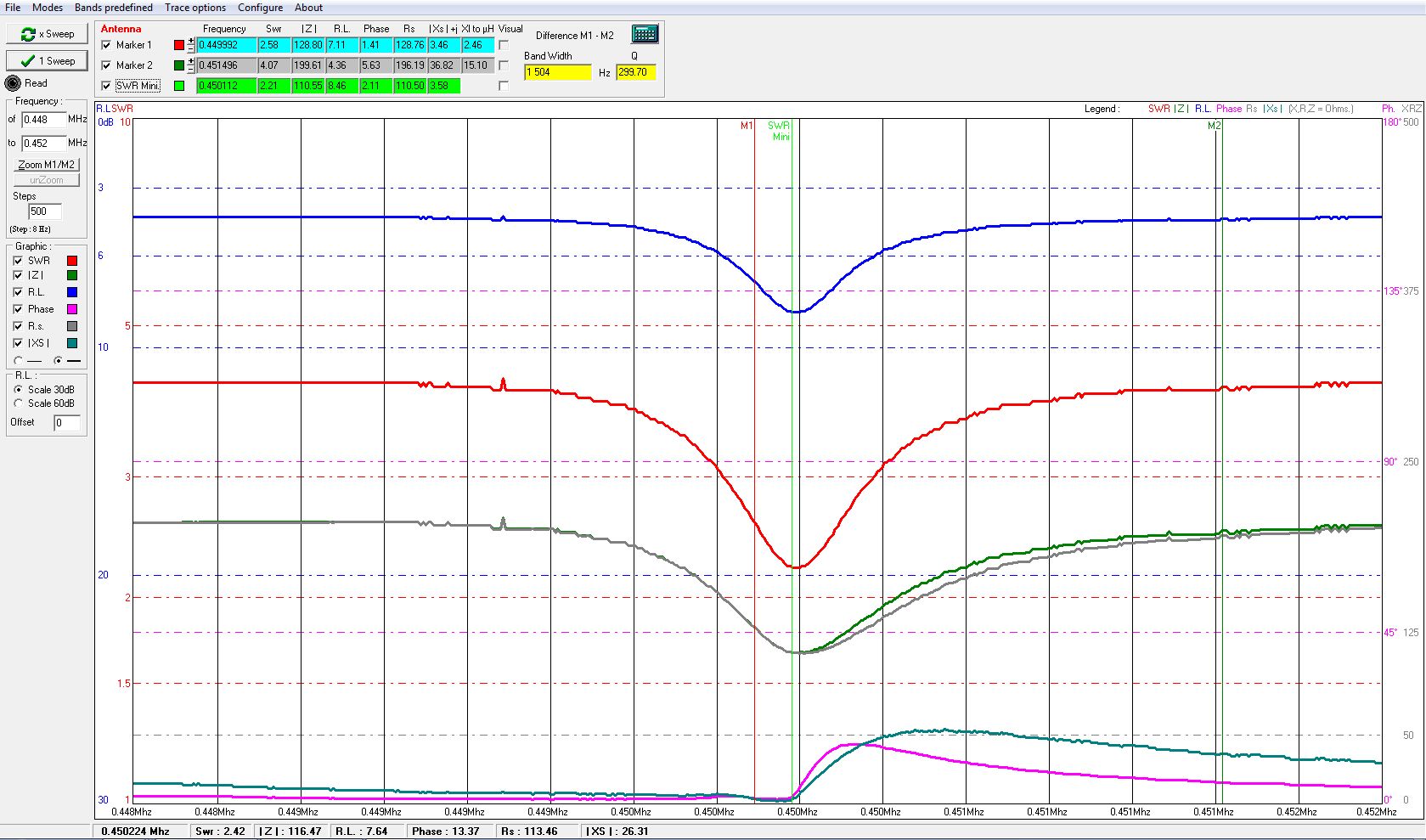Open the Configure menu

[x=260, y=8]
